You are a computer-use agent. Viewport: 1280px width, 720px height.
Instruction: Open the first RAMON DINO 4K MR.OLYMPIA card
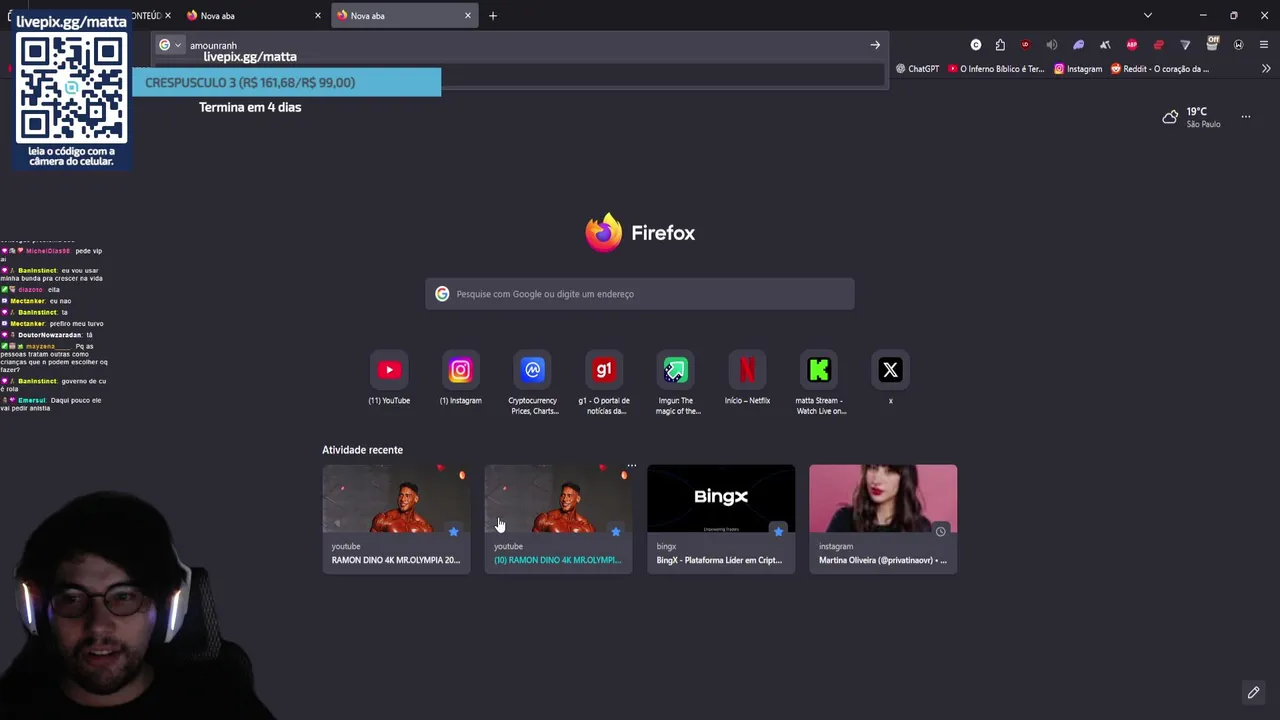[x=396, y=518]
